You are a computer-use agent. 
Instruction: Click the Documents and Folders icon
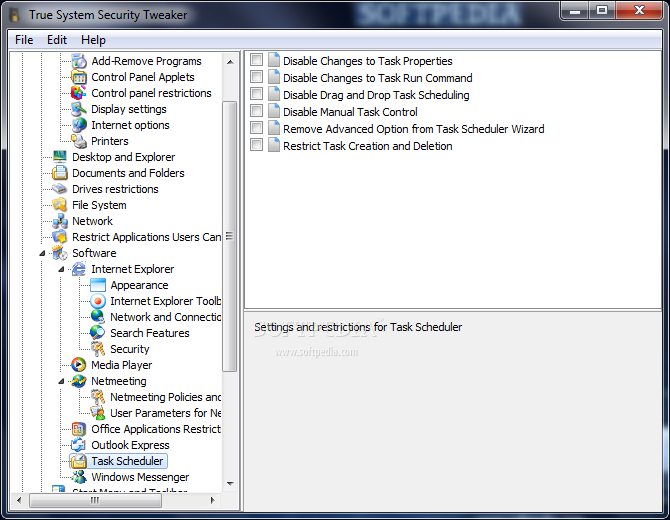coord(59,173)
